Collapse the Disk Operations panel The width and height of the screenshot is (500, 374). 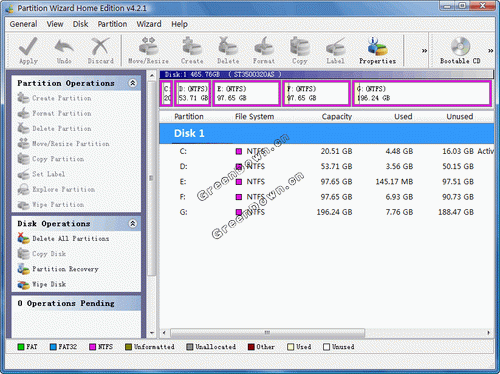[x=133, y=223]
